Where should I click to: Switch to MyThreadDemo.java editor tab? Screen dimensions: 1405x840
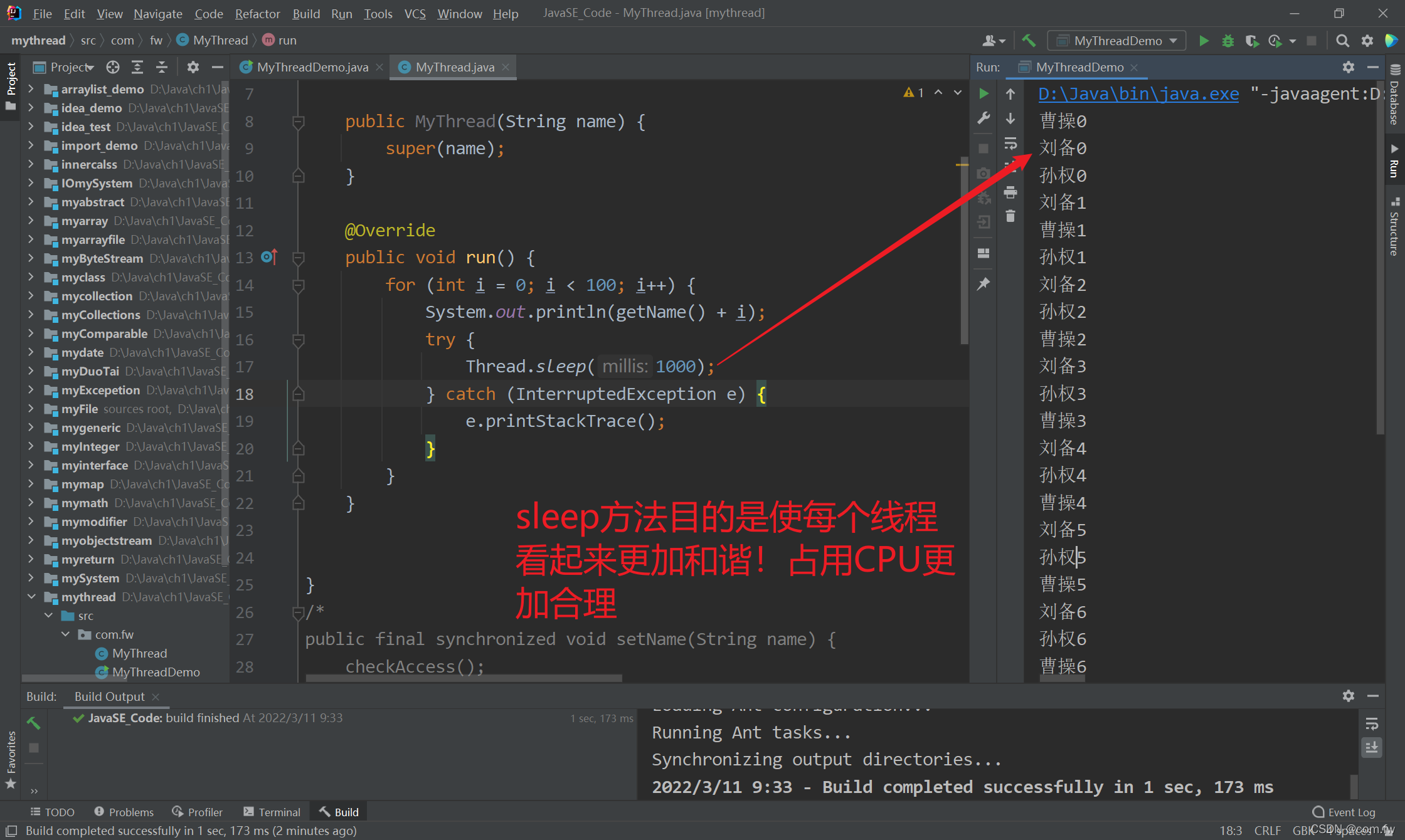coord(312,67)
